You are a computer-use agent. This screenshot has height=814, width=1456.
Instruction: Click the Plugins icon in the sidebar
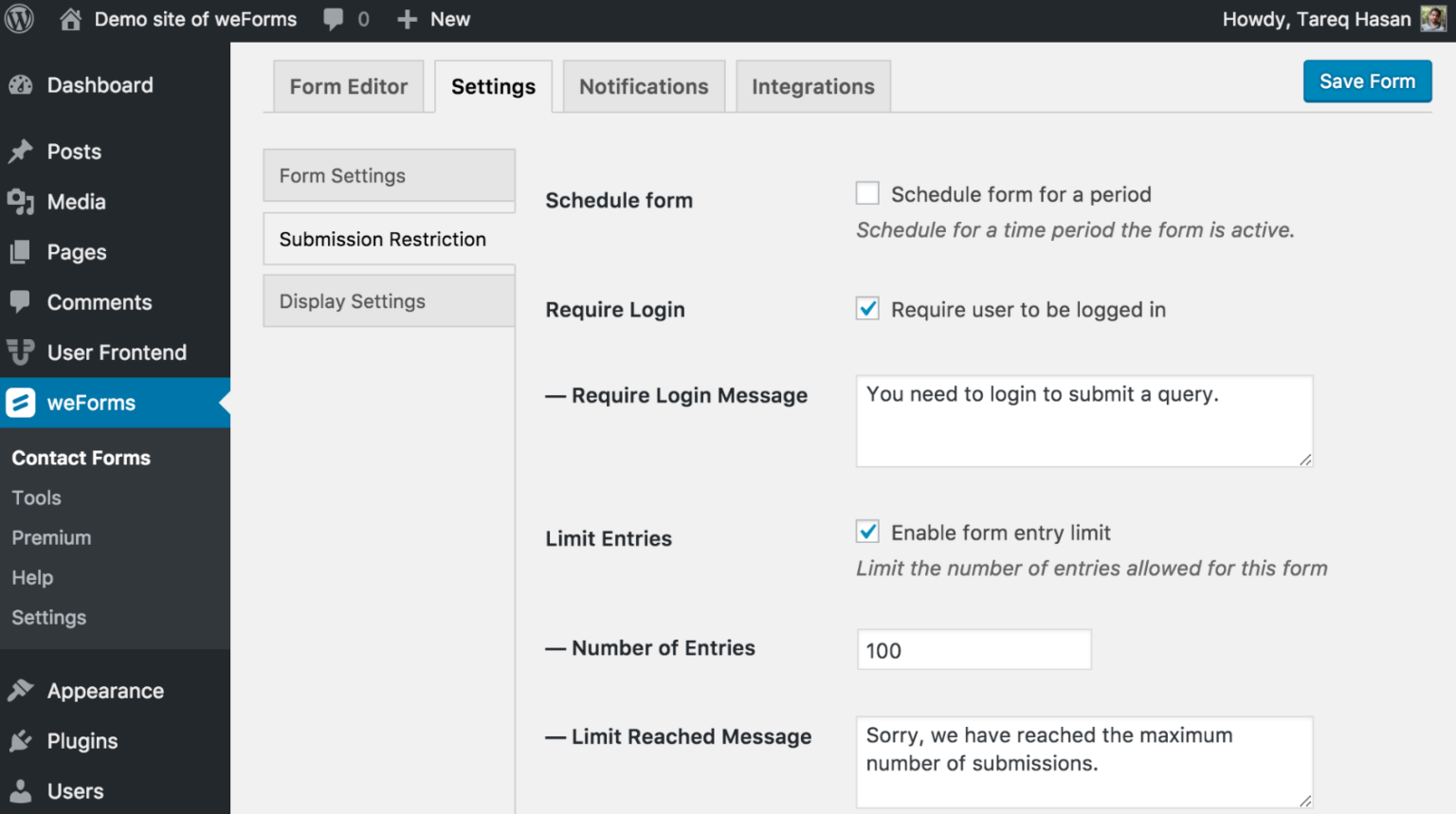pyautogui.click(x=23, y=740)
